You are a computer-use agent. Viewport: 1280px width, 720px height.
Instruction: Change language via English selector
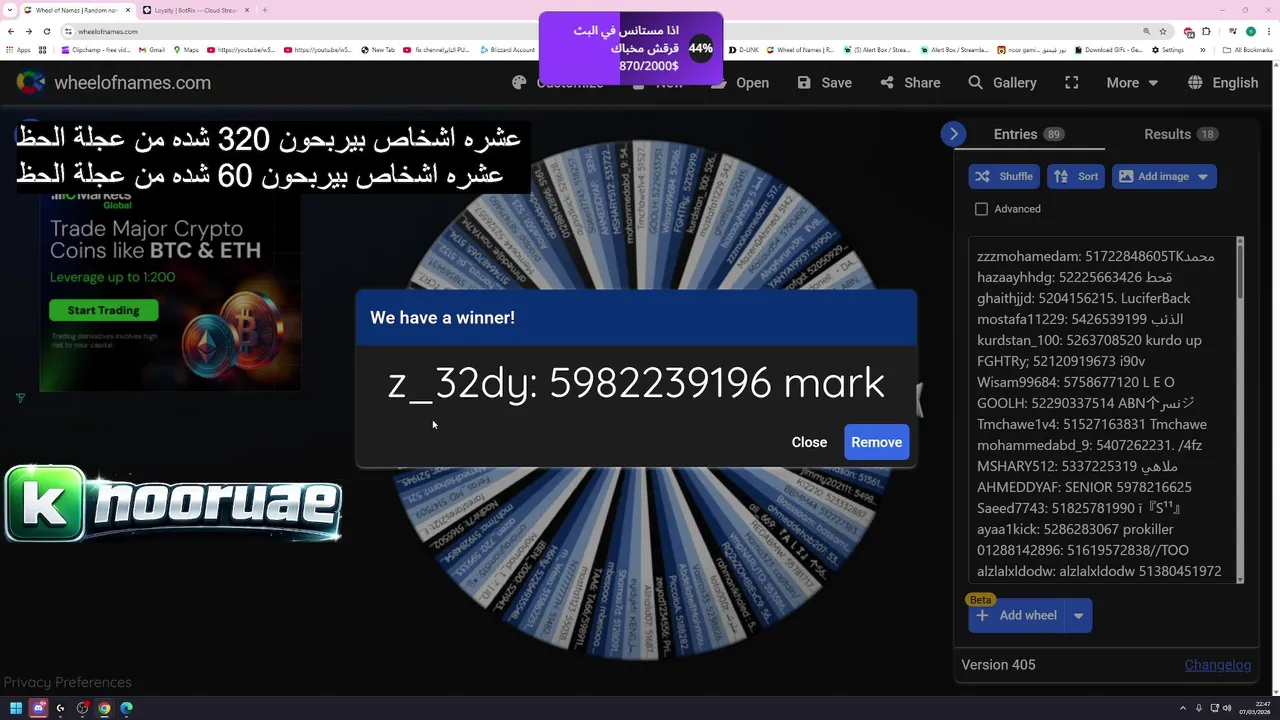click(1223, 83)
